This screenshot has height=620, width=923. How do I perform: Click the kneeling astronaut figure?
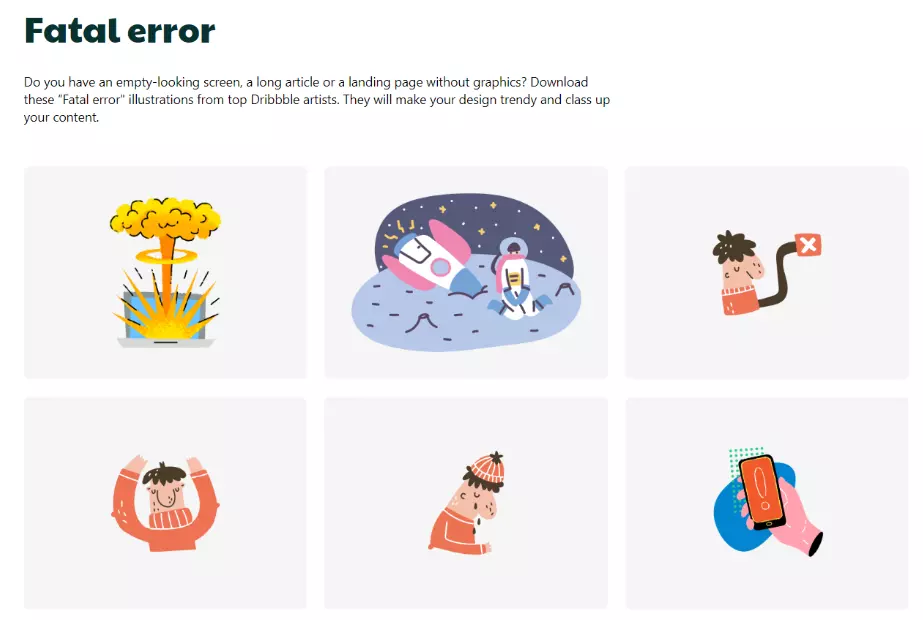(x=514, y=278)
